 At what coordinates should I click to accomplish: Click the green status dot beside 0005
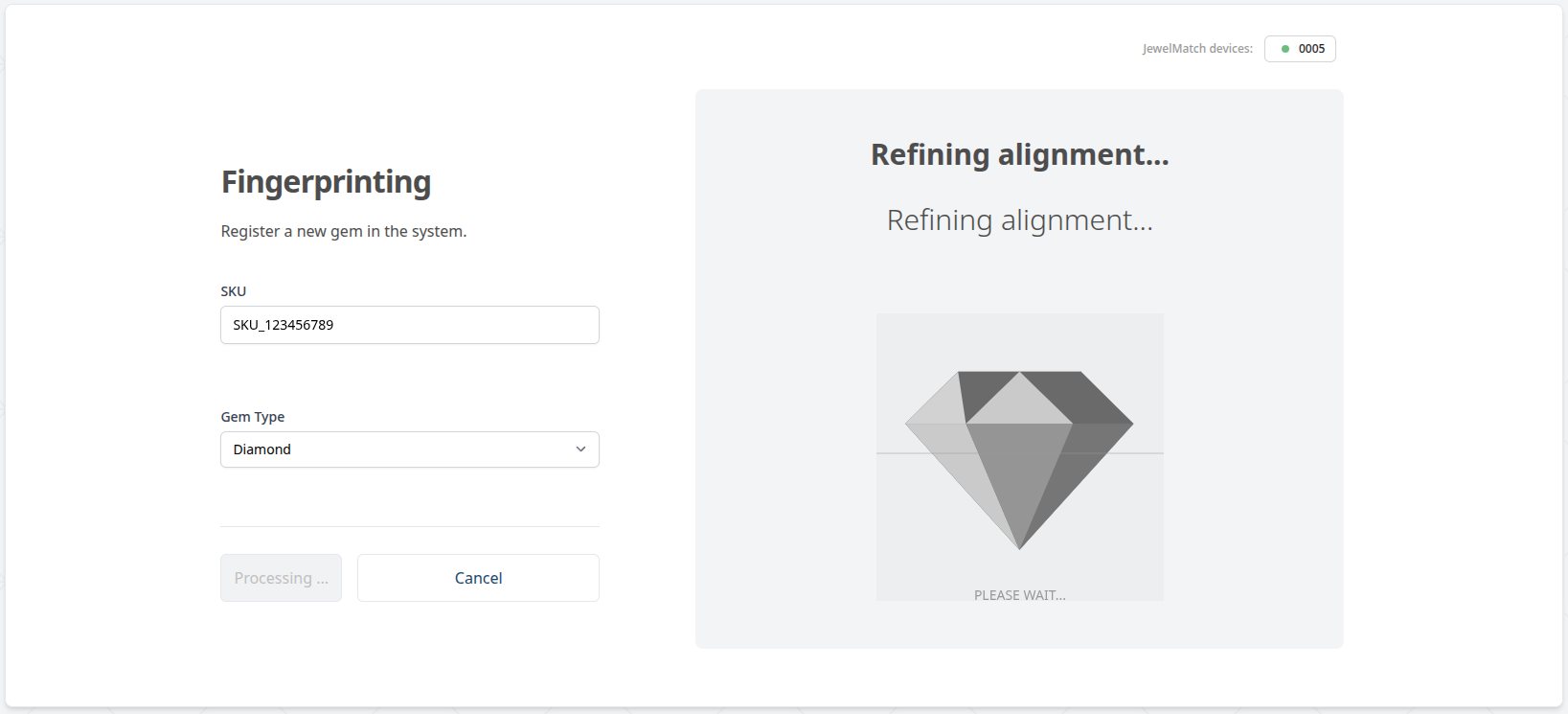1285,49
